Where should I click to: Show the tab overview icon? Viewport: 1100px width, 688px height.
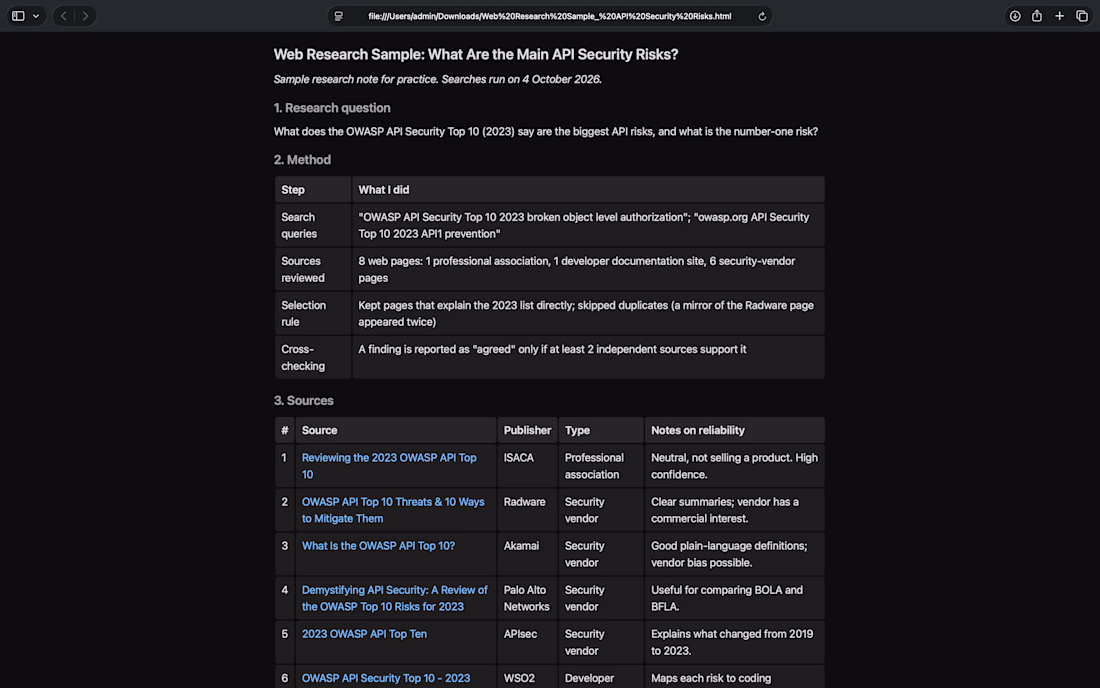tap(1082, 15)
